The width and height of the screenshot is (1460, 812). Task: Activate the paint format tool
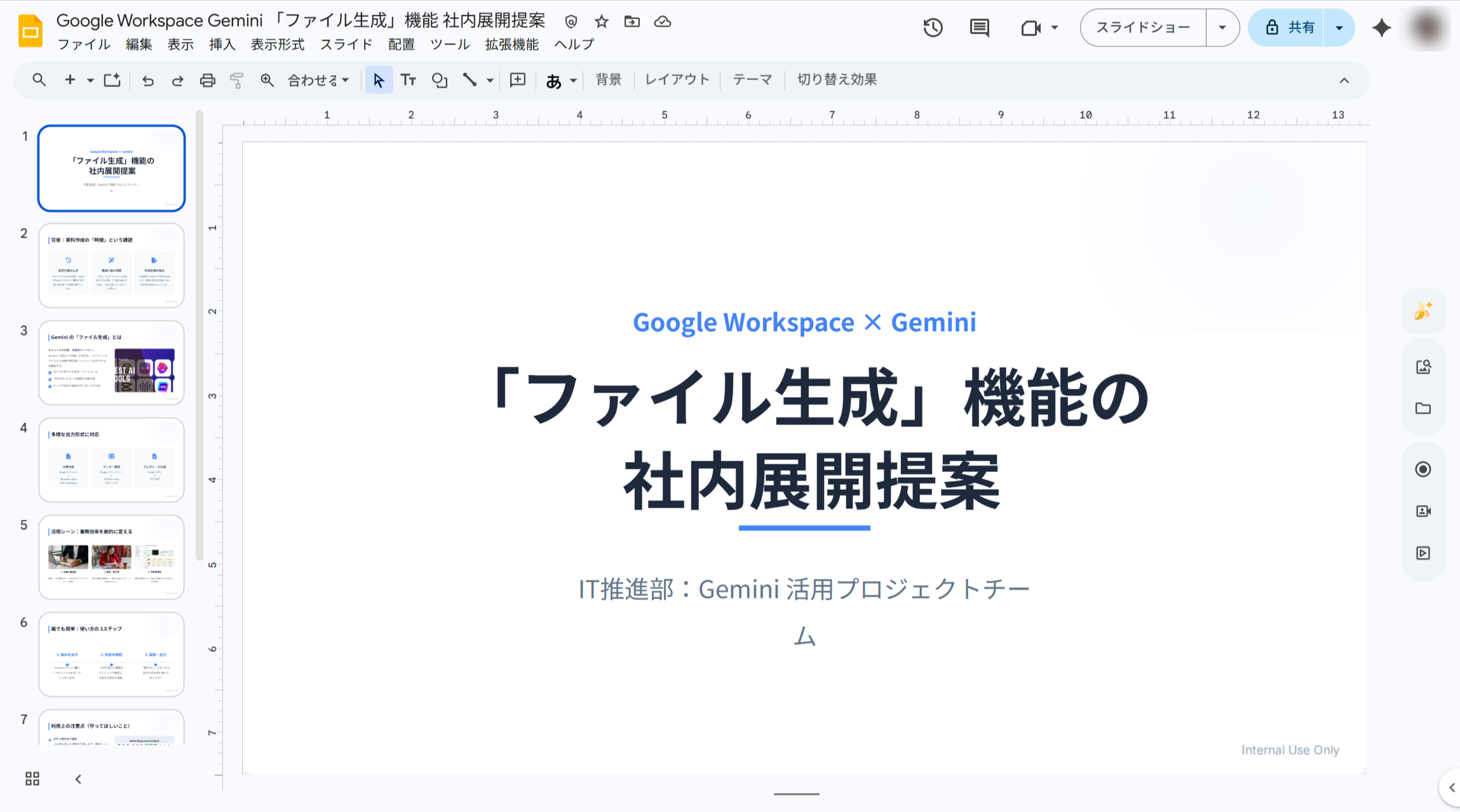pos(237,81)
